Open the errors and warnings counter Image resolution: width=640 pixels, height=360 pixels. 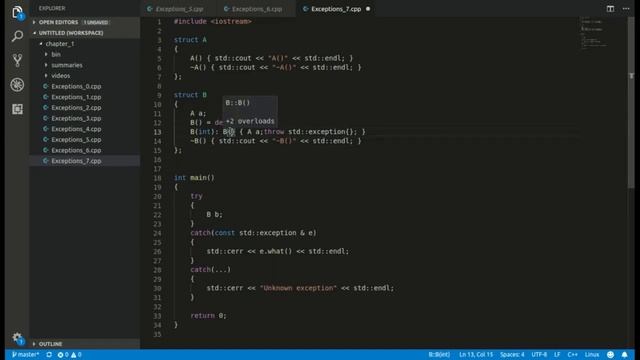point(69,355)
